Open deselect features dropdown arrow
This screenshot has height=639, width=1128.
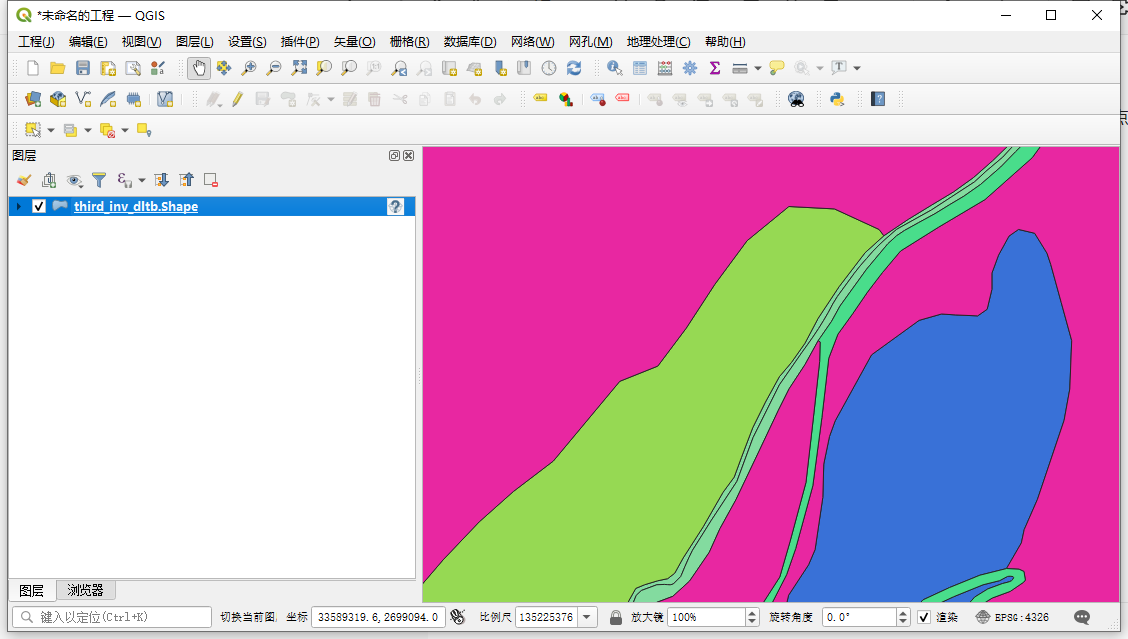124,130
